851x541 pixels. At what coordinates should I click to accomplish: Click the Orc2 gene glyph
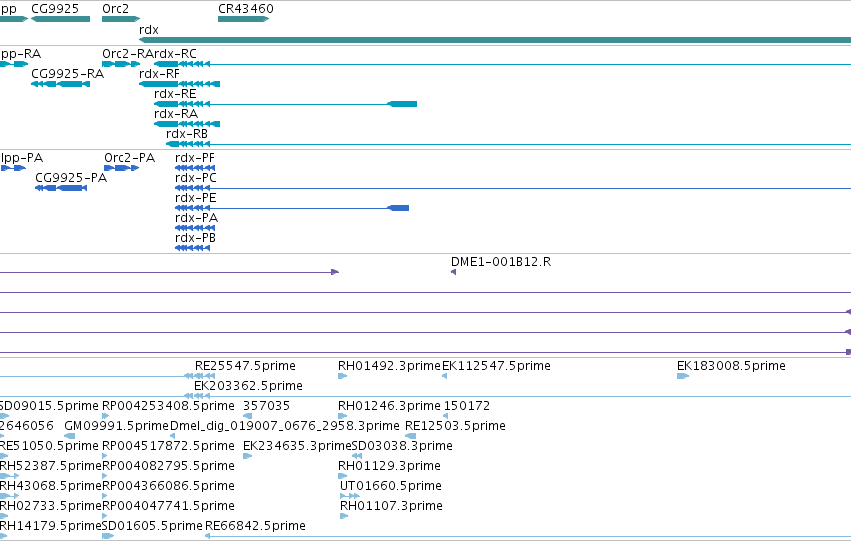121,19
